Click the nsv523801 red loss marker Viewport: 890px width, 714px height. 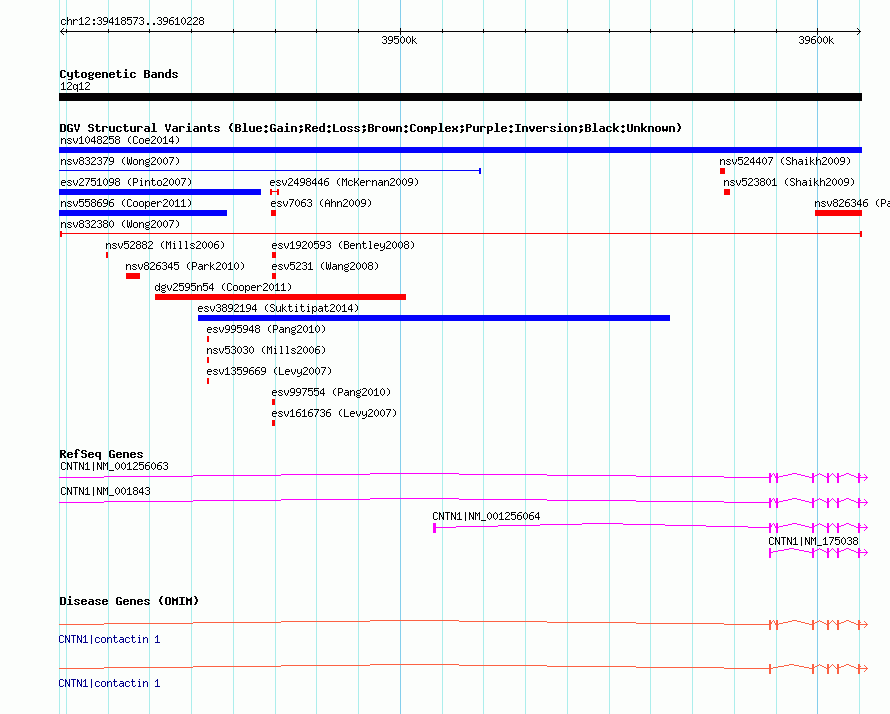(x=727, y=192)
